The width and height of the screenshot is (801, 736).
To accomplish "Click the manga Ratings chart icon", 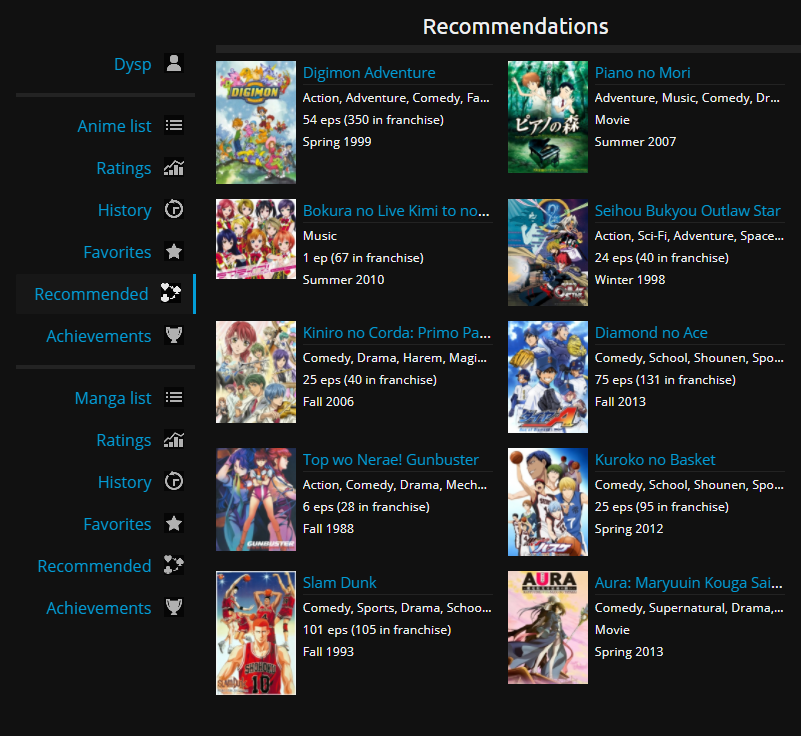I will (174, 440).
